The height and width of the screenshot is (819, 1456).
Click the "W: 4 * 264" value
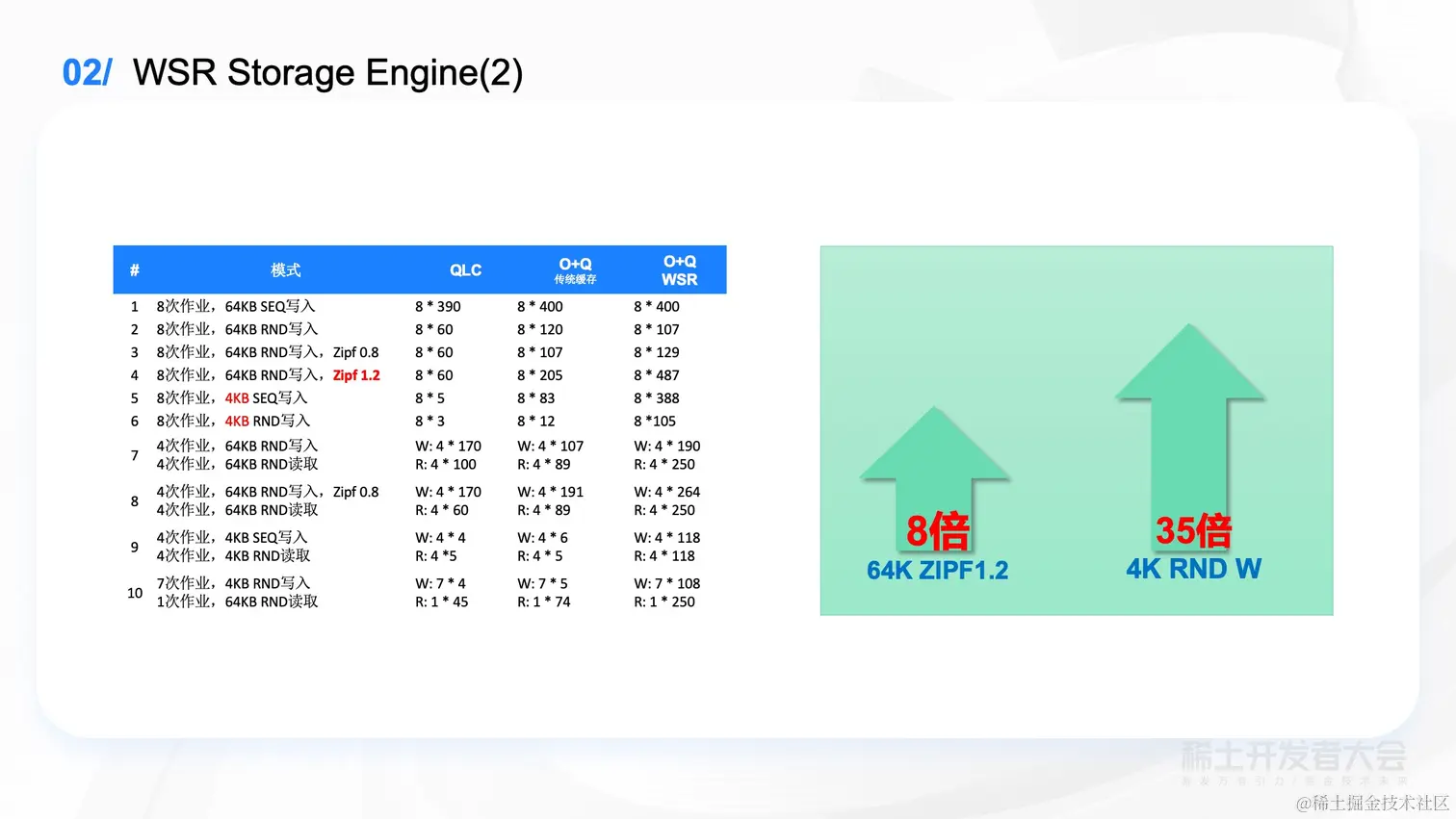667,492
